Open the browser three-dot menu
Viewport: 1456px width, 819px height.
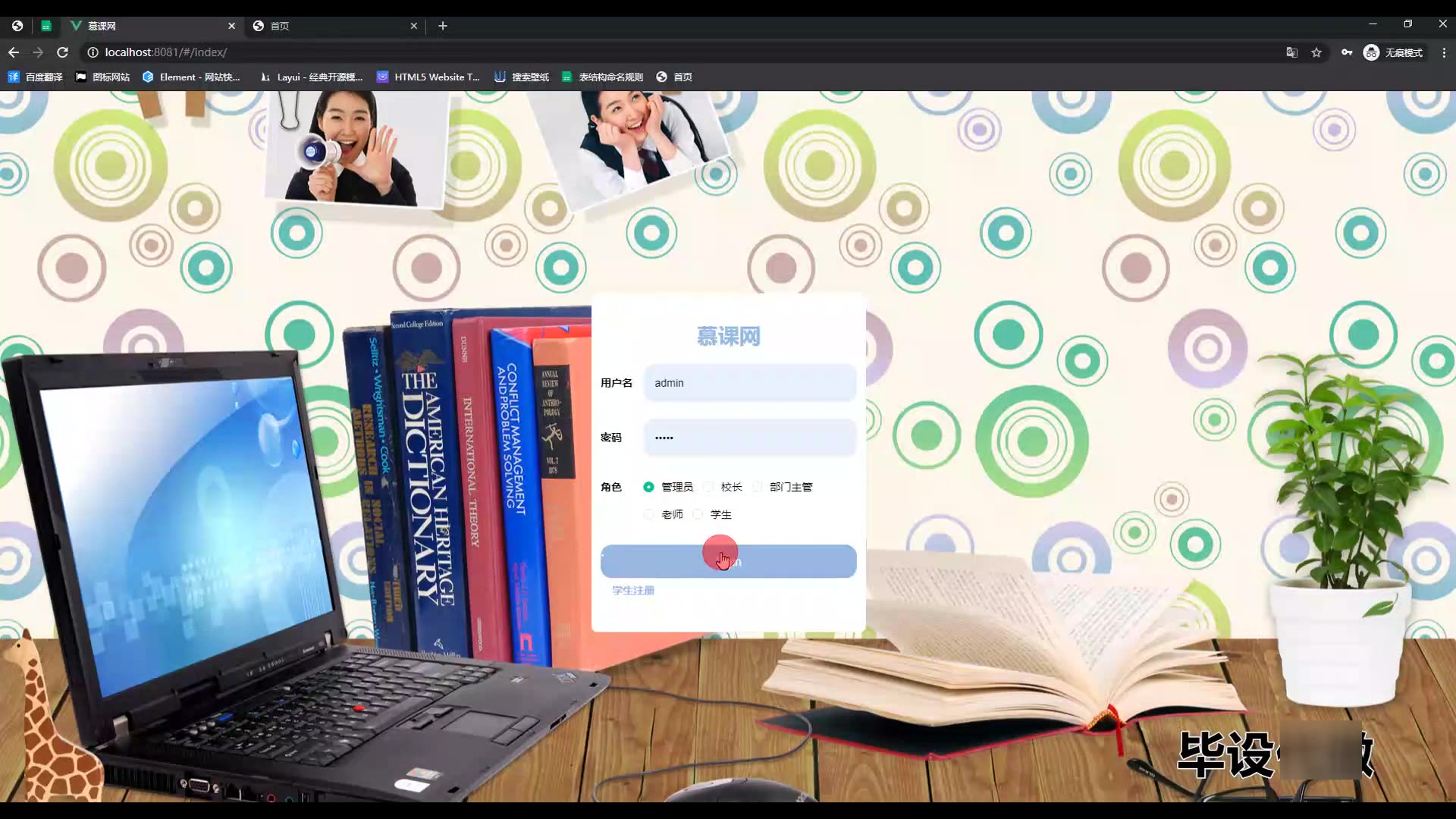click(1444, 52)
